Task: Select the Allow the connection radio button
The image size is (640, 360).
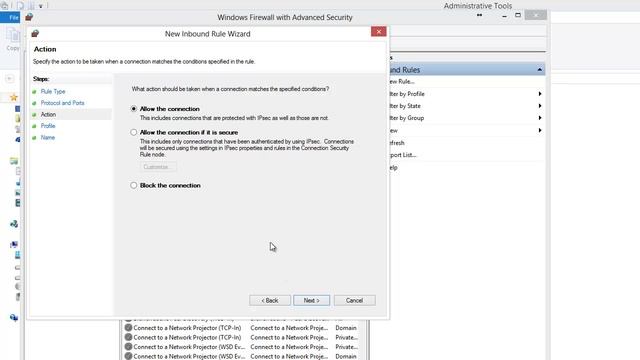Action: (x=133, y=109)
